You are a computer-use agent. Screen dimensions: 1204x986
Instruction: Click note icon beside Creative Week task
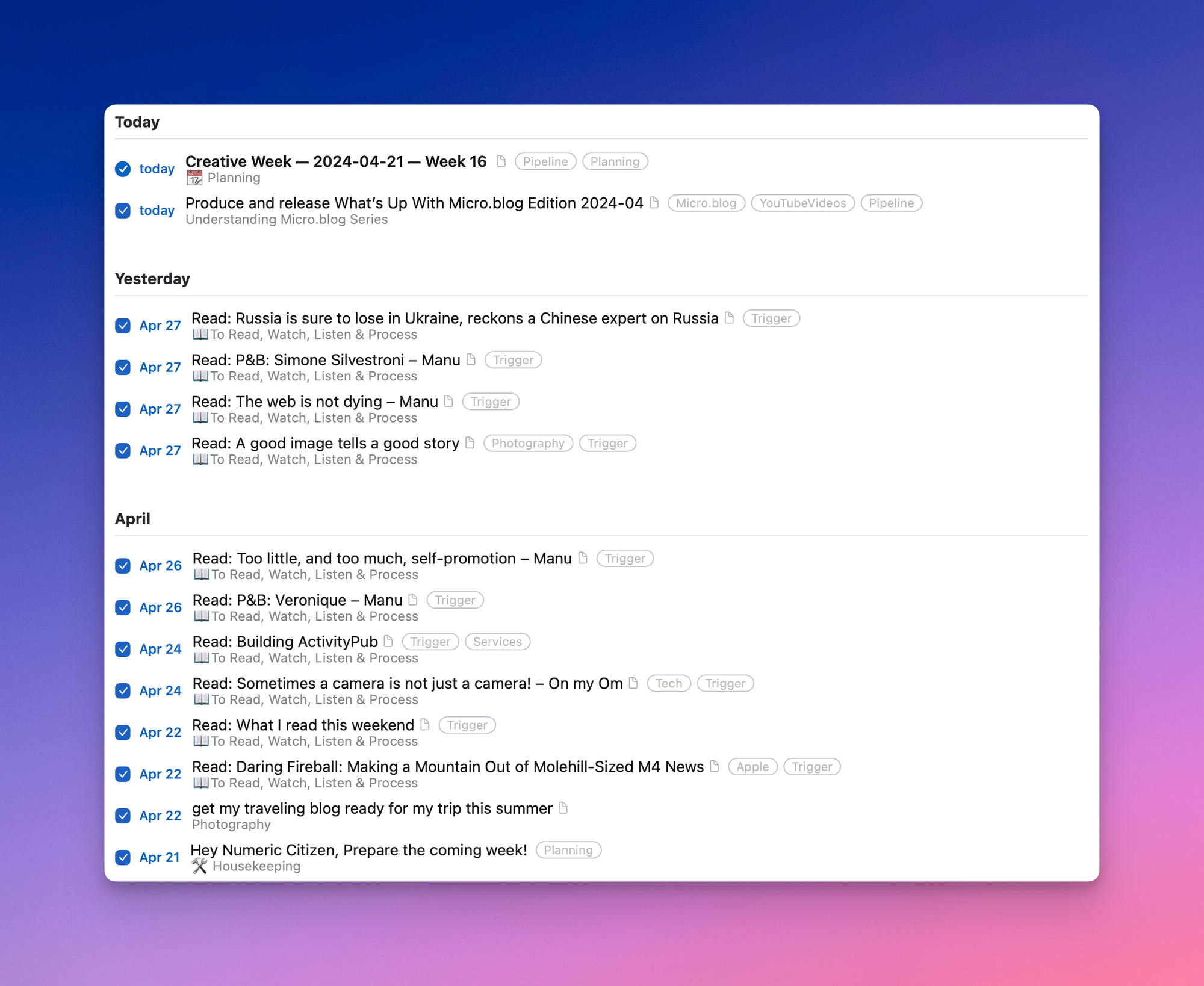(501, 161)
